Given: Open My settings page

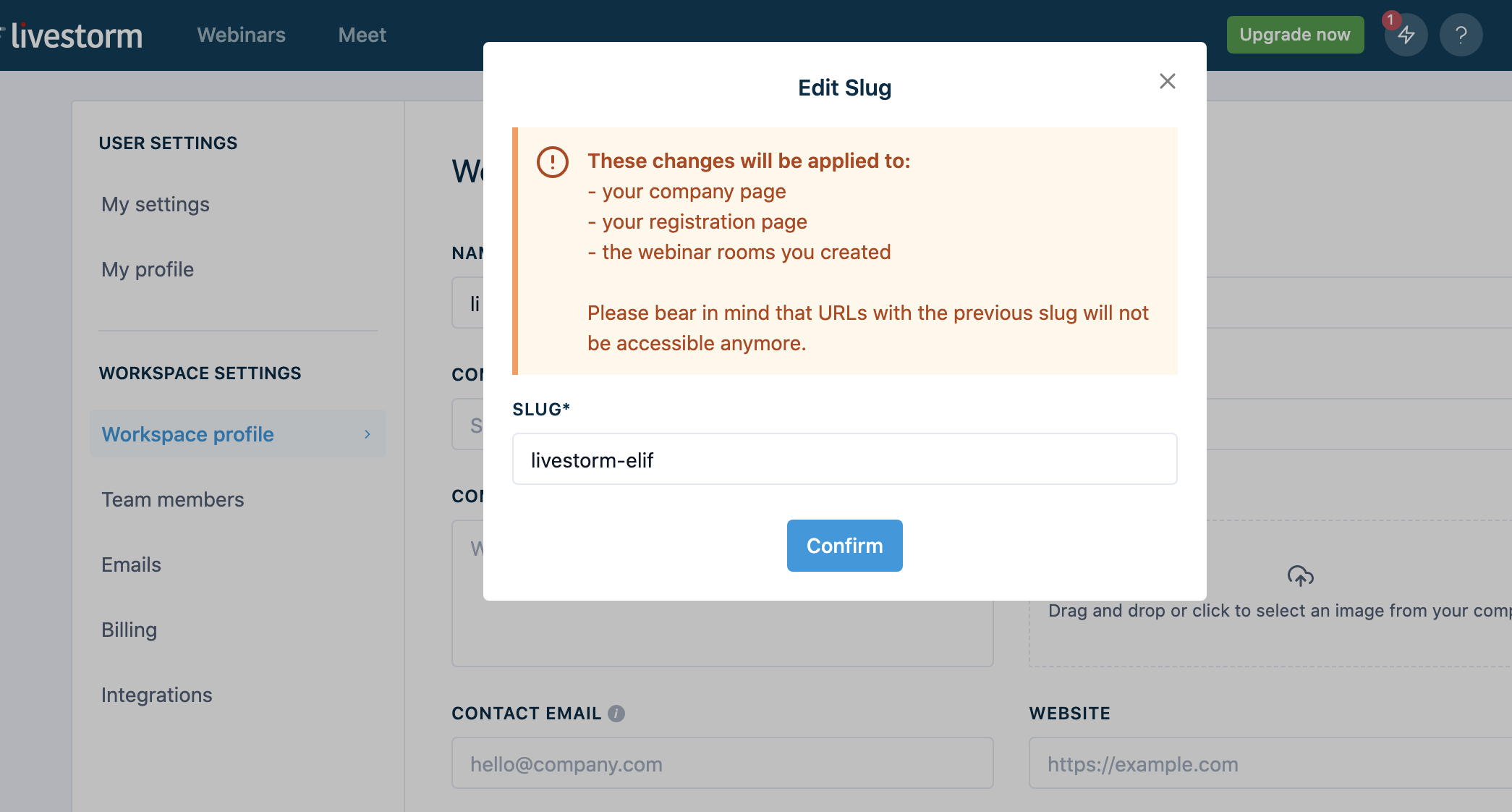Looking at the screenshot, I should point(156,205).
